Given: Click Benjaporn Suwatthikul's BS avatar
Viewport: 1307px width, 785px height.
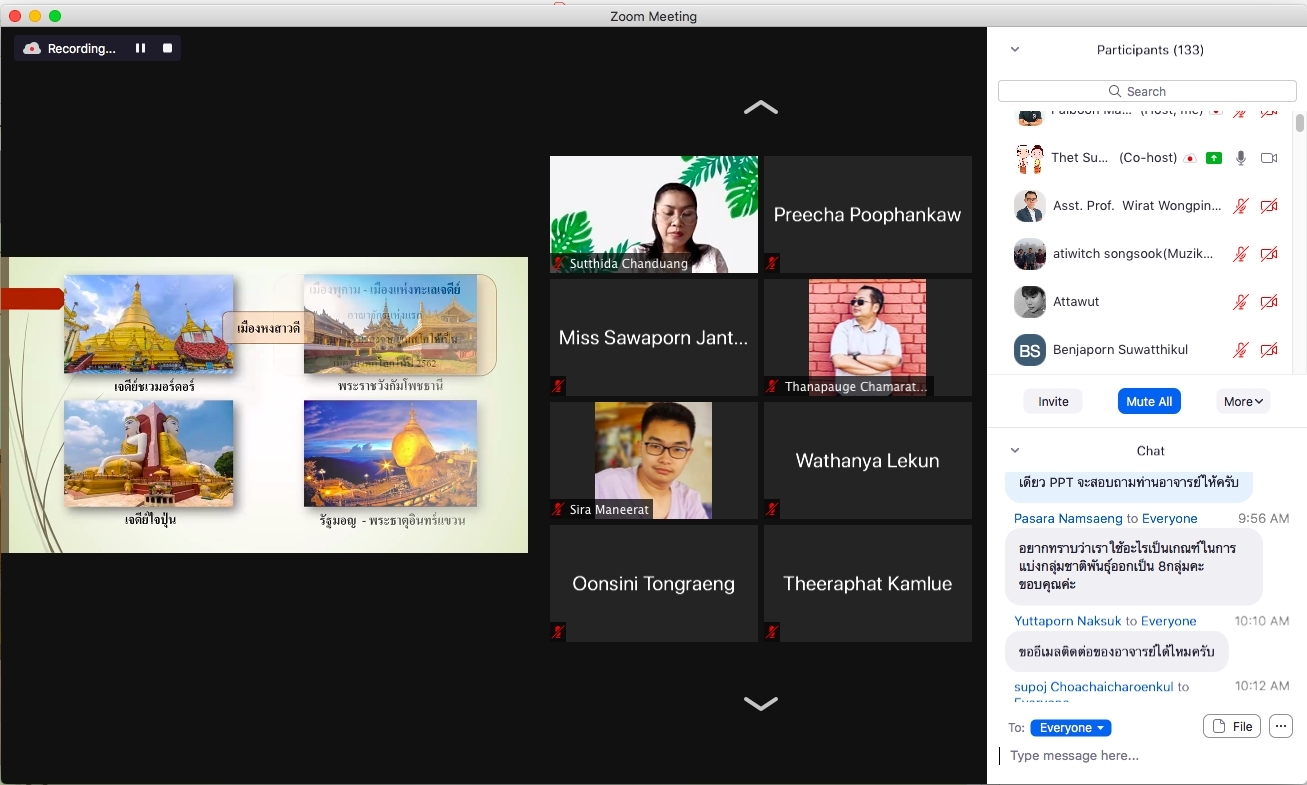Looking at the screenshot, I should click(1030, 350).
